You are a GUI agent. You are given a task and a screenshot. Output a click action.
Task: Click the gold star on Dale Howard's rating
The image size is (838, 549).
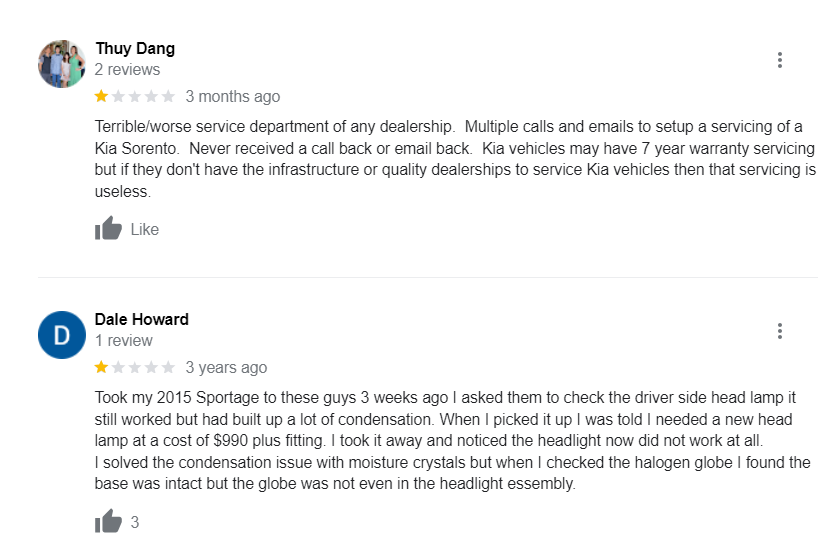click(102, 368)
